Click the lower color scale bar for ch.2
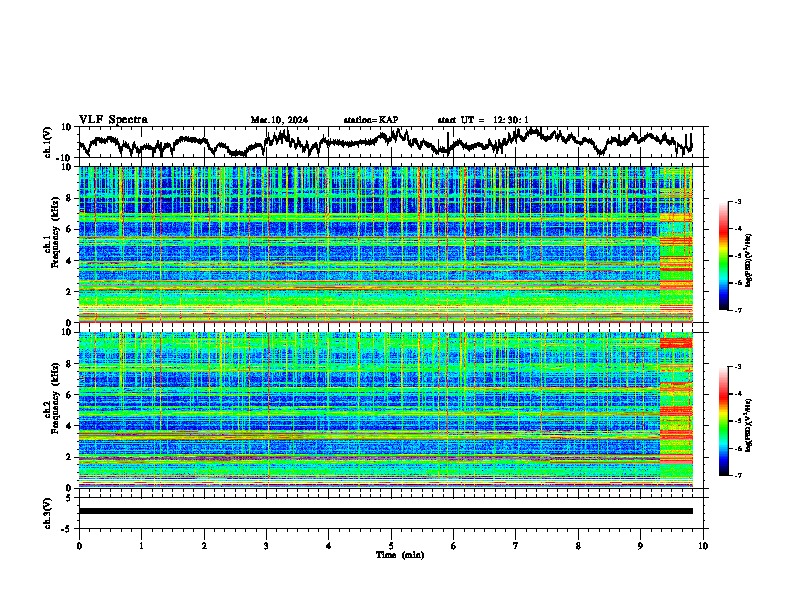Screen dimensions: 792x612 [723, 421]
